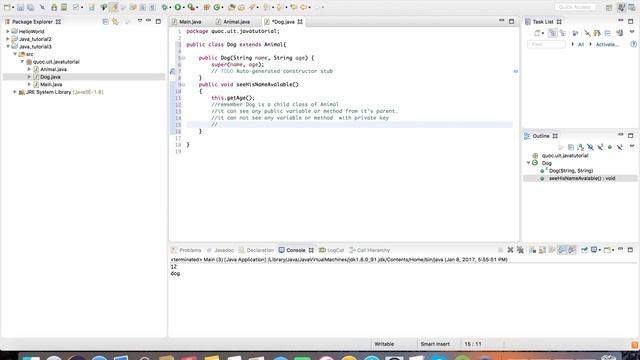Click the Scheduled view icon in Task List
The image size is (640, 360).
tap(562, 33)
